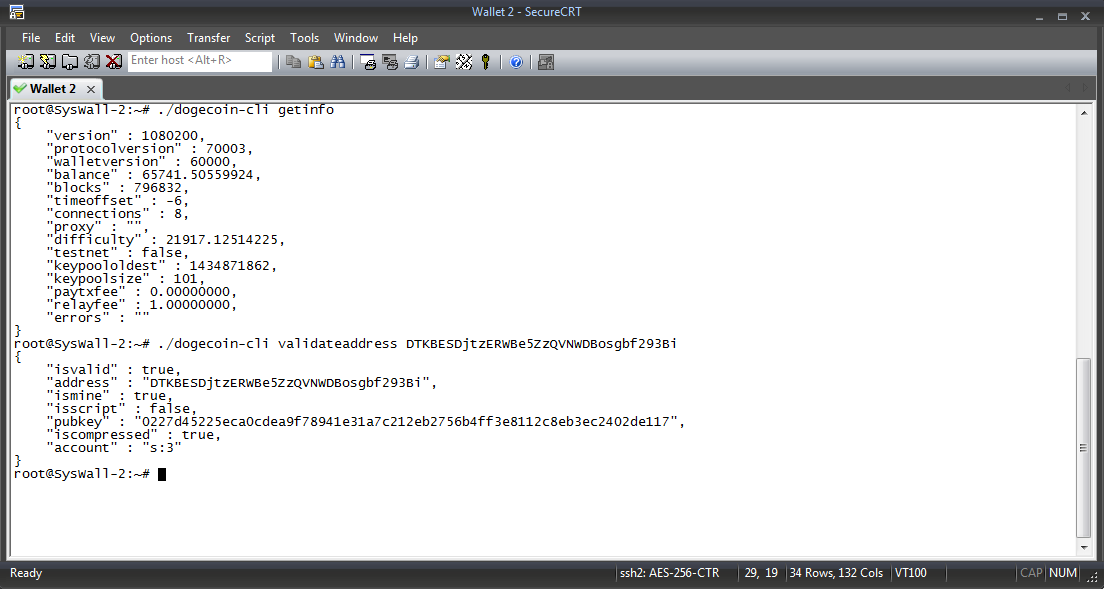Open the Connect dialog from toolbar

25,62
